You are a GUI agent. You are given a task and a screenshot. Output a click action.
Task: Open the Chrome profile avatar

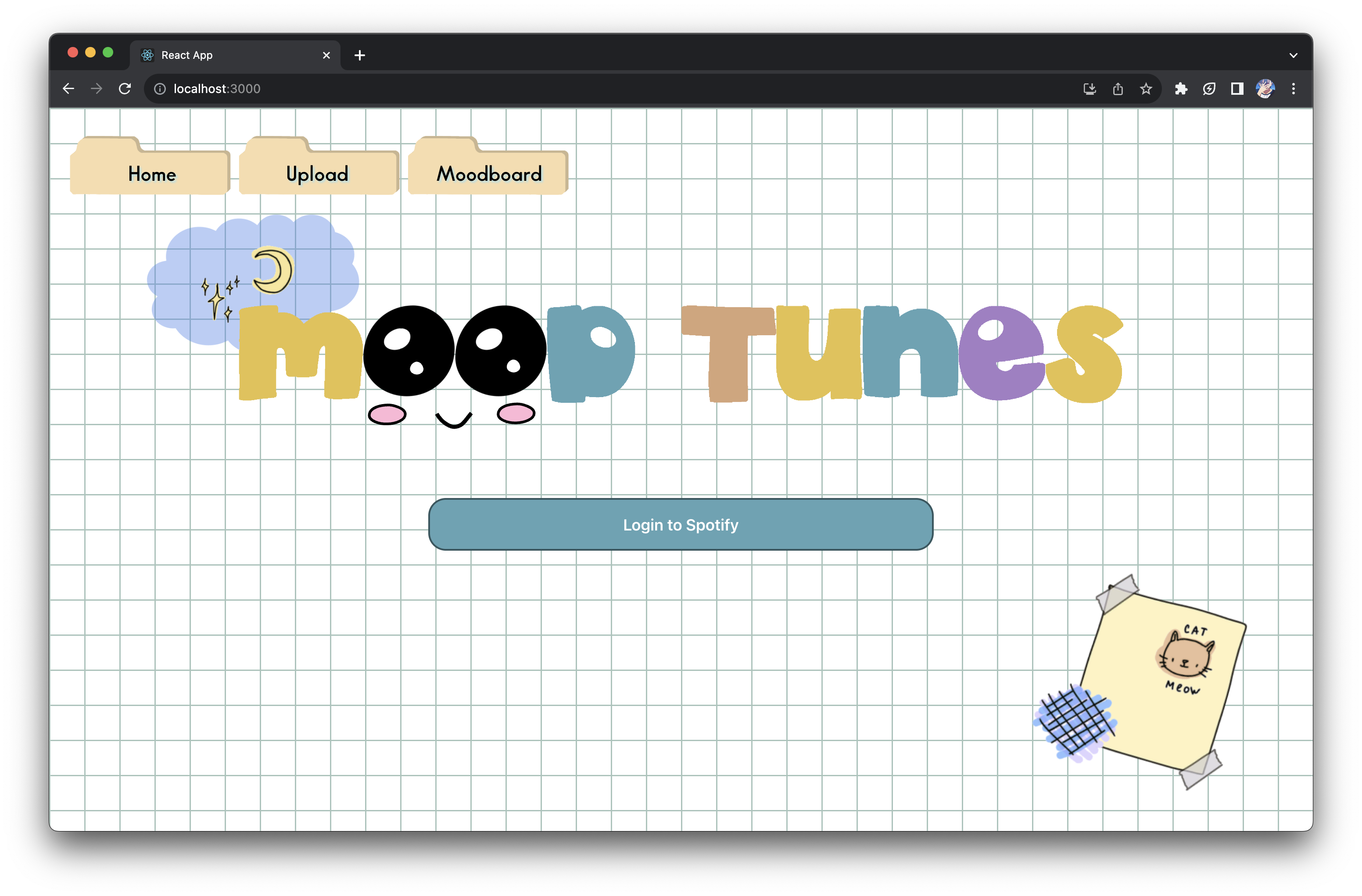(1265, 89)
